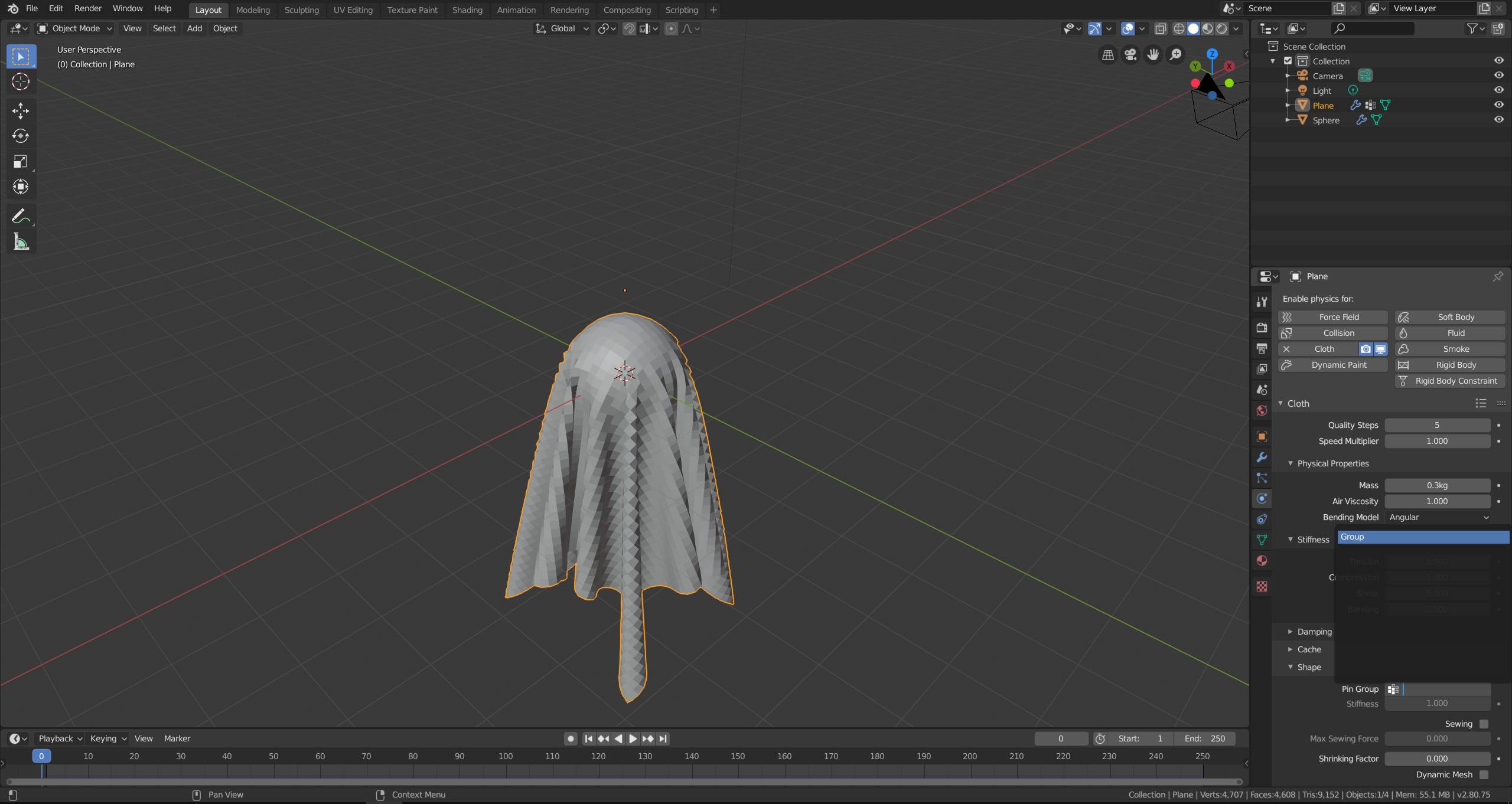Select the Group entry in dropdown list

[x=1423, y=537]
